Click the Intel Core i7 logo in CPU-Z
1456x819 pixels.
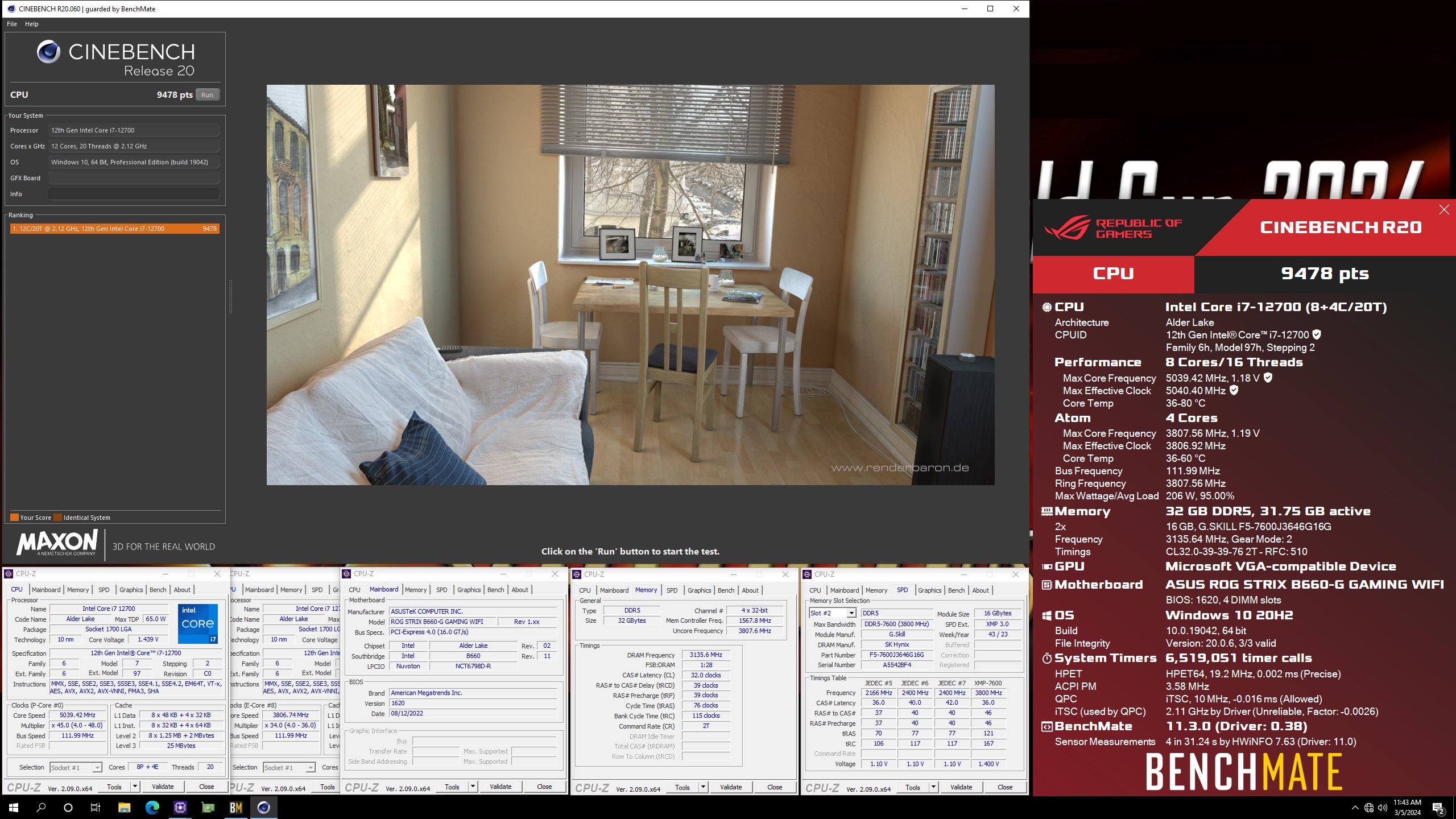198,624
